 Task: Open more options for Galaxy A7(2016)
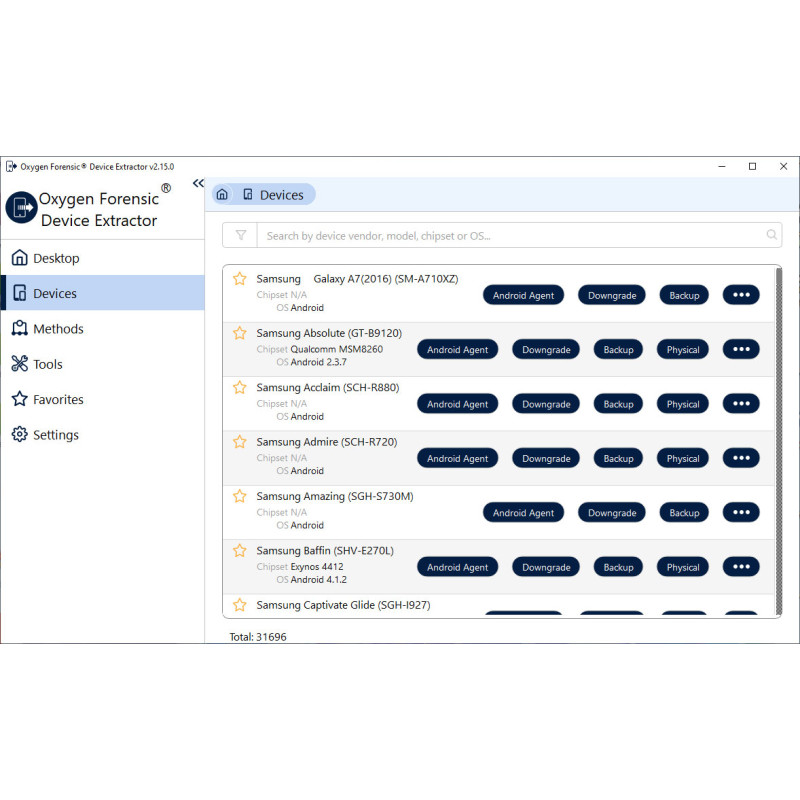pos(741,294)
